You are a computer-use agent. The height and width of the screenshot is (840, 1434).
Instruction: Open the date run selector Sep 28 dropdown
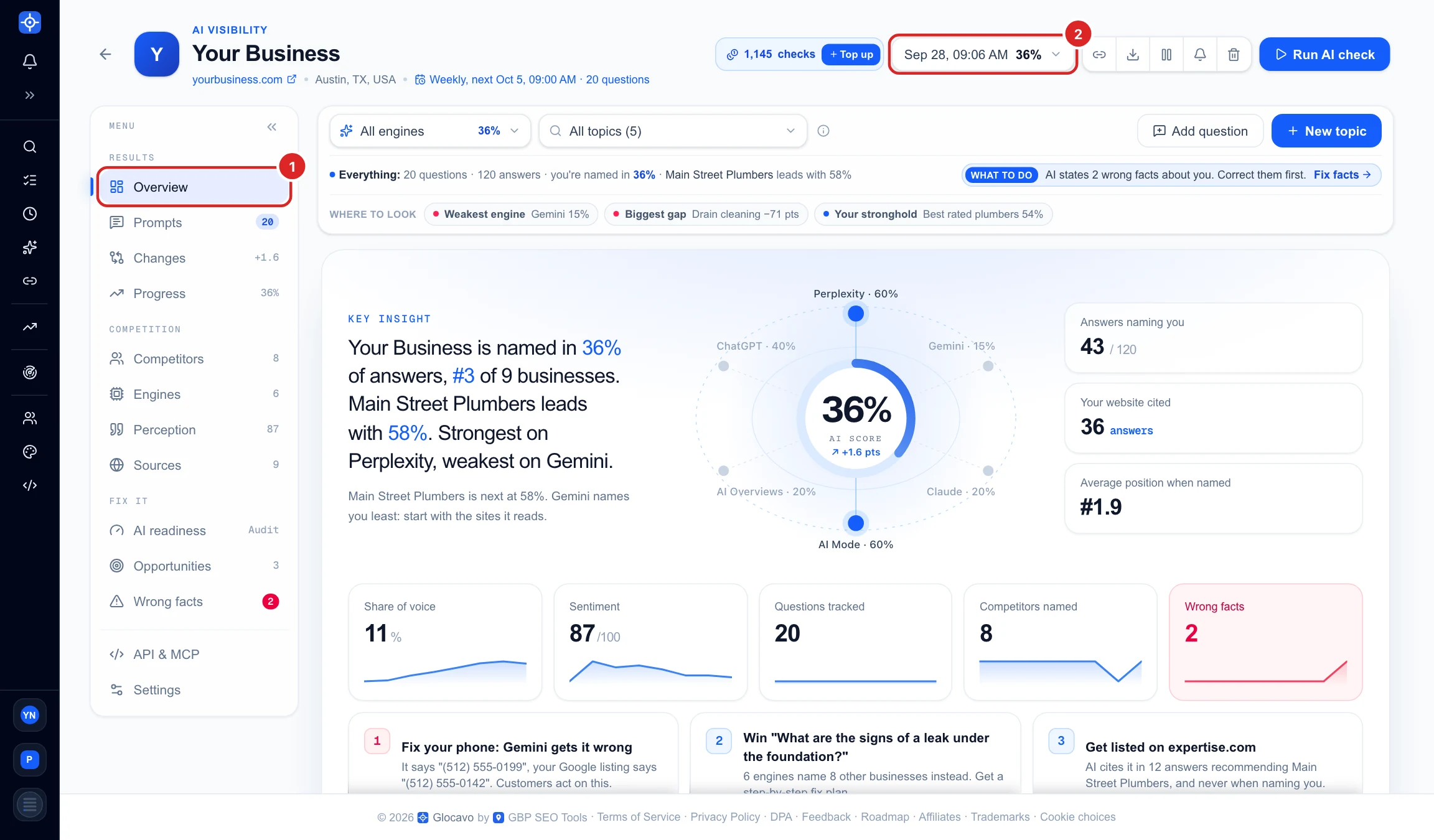tap(982, 55)
